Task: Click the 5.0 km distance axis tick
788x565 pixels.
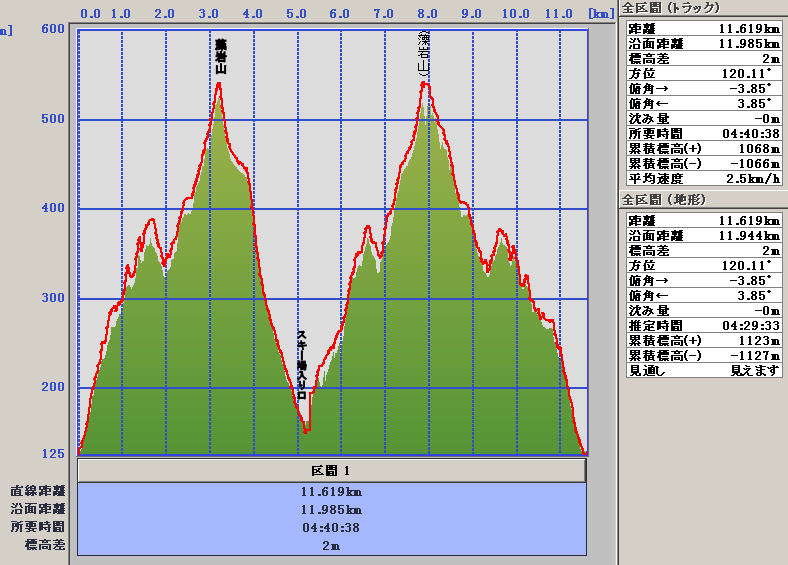Action: tap(296, 14)
